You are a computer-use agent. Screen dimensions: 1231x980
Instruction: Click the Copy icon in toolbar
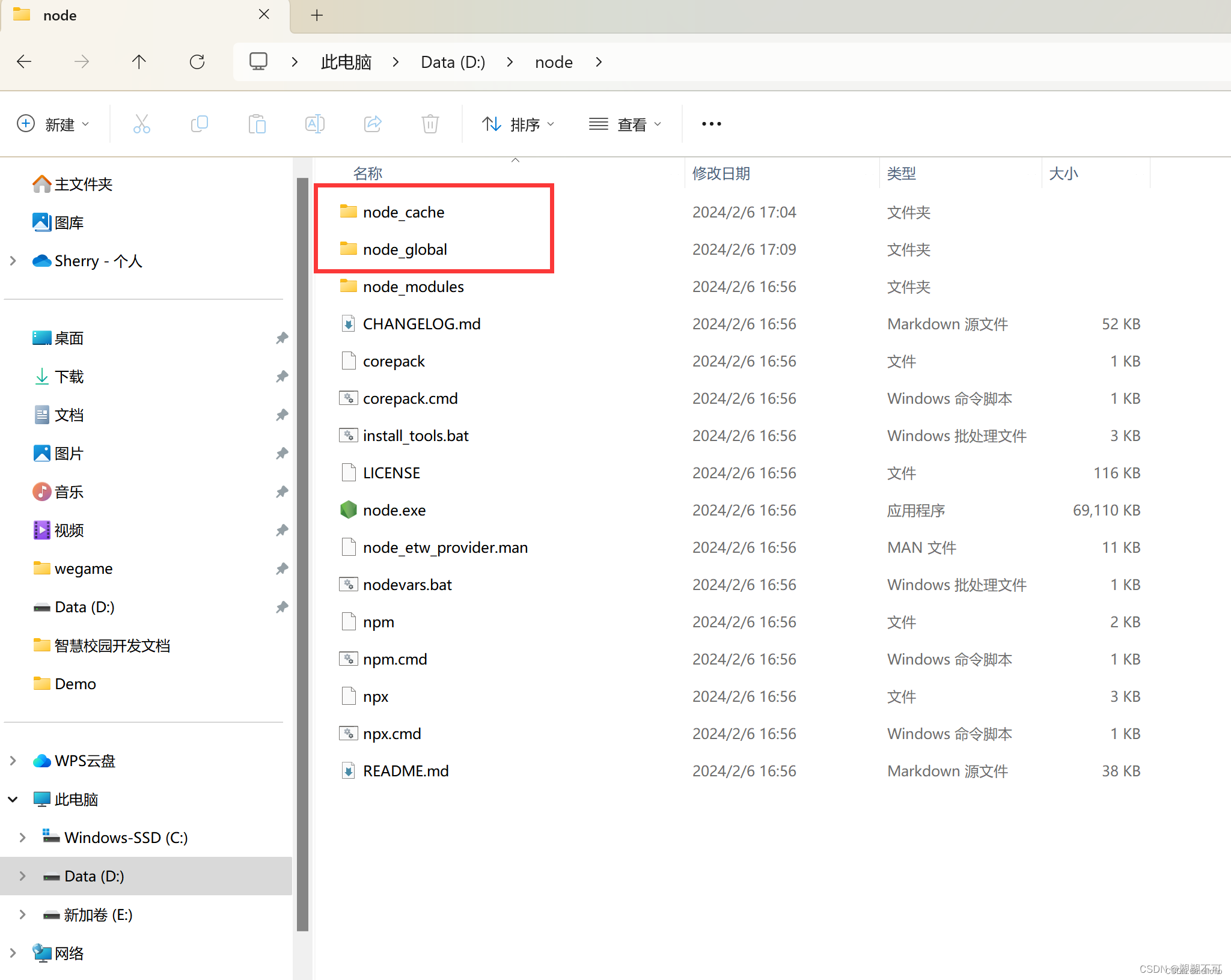point(199,124)
